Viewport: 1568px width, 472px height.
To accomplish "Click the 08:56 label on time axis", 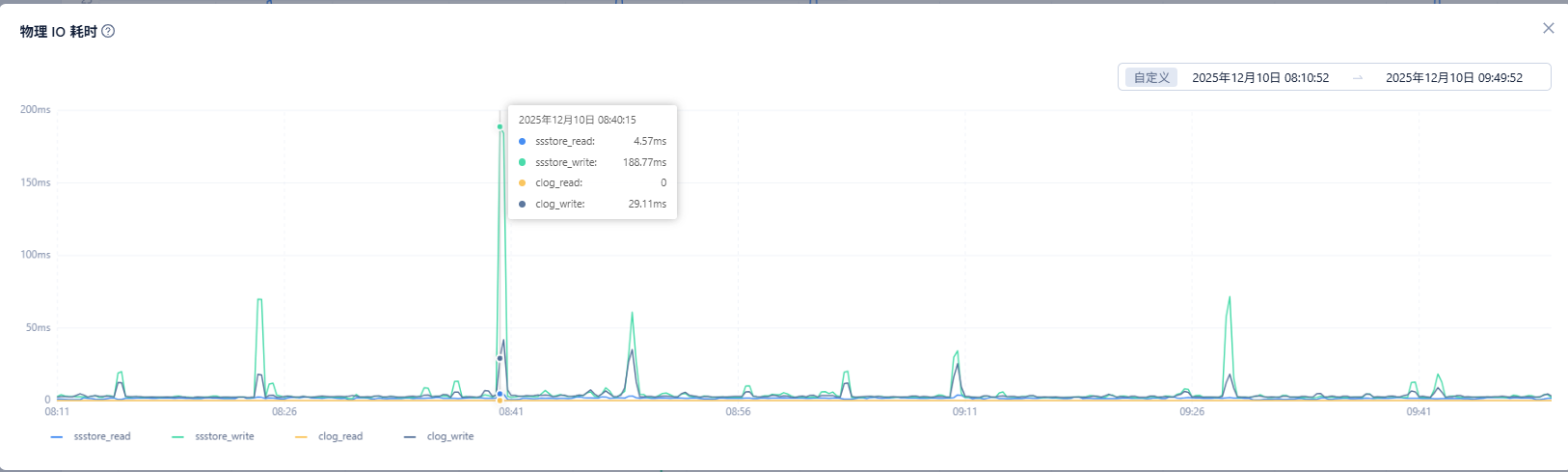I will [738, 412].
